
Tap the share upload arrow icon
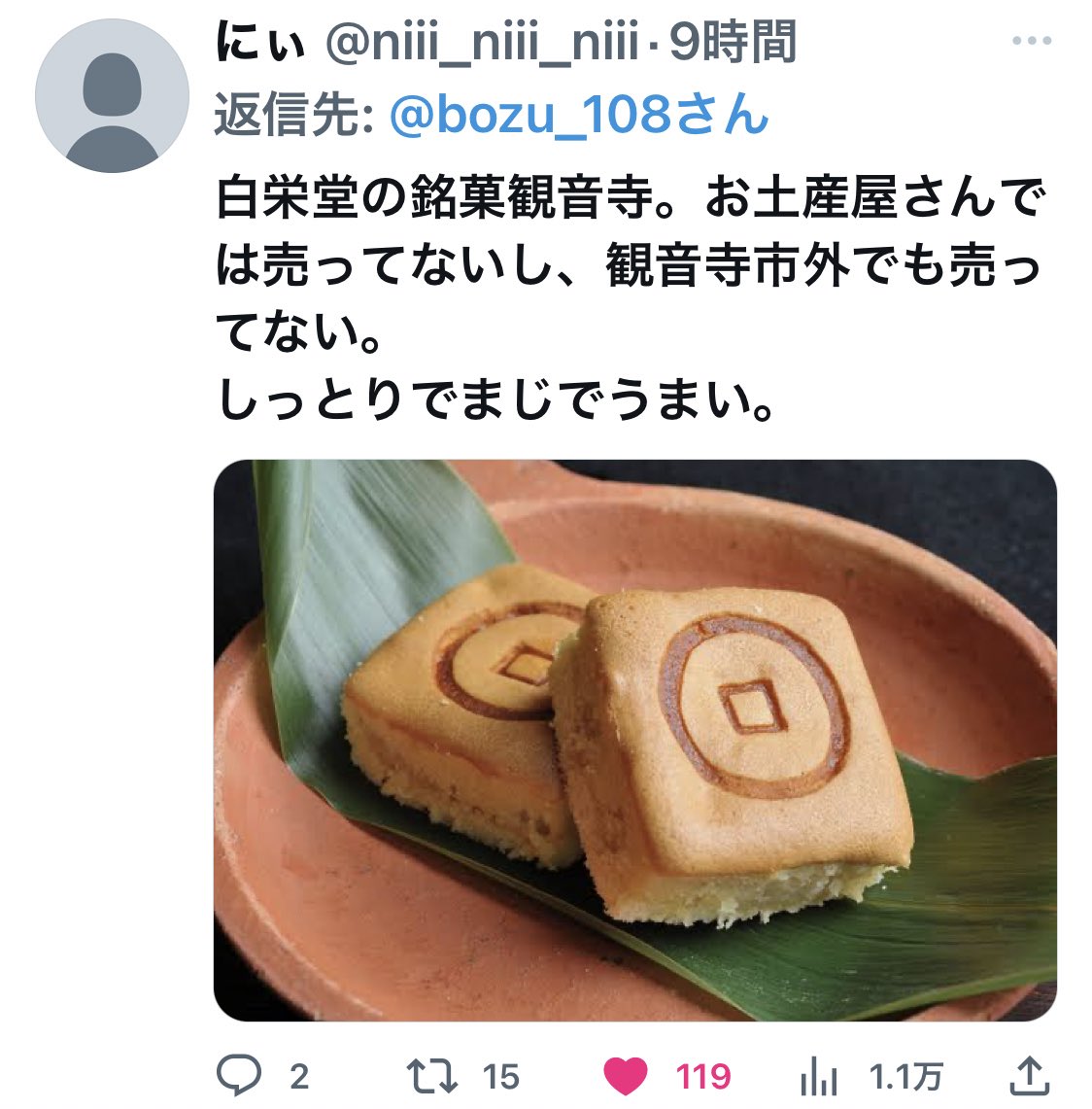[x=1029, y=1076]
